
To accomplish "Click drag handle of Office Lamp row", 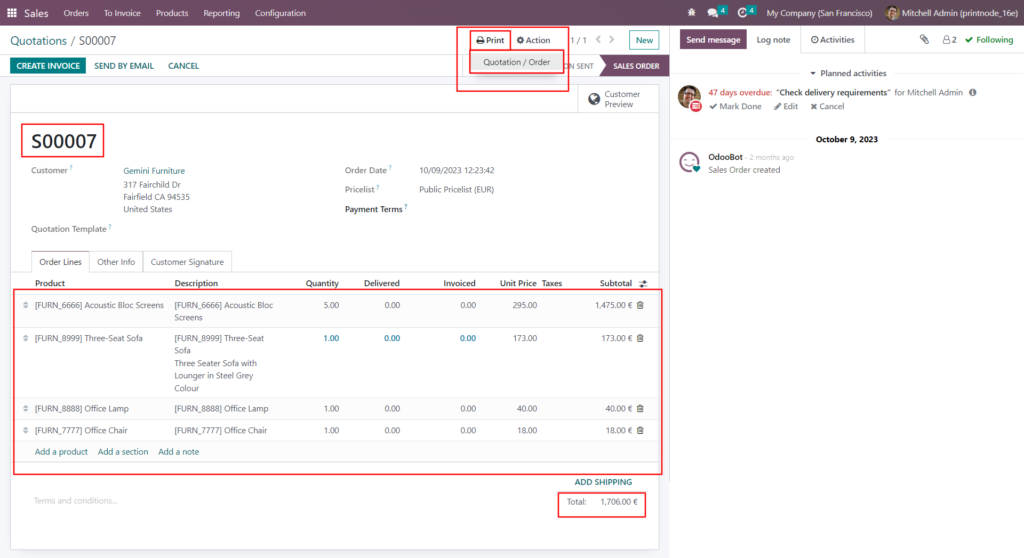I will tap(25, 409).
